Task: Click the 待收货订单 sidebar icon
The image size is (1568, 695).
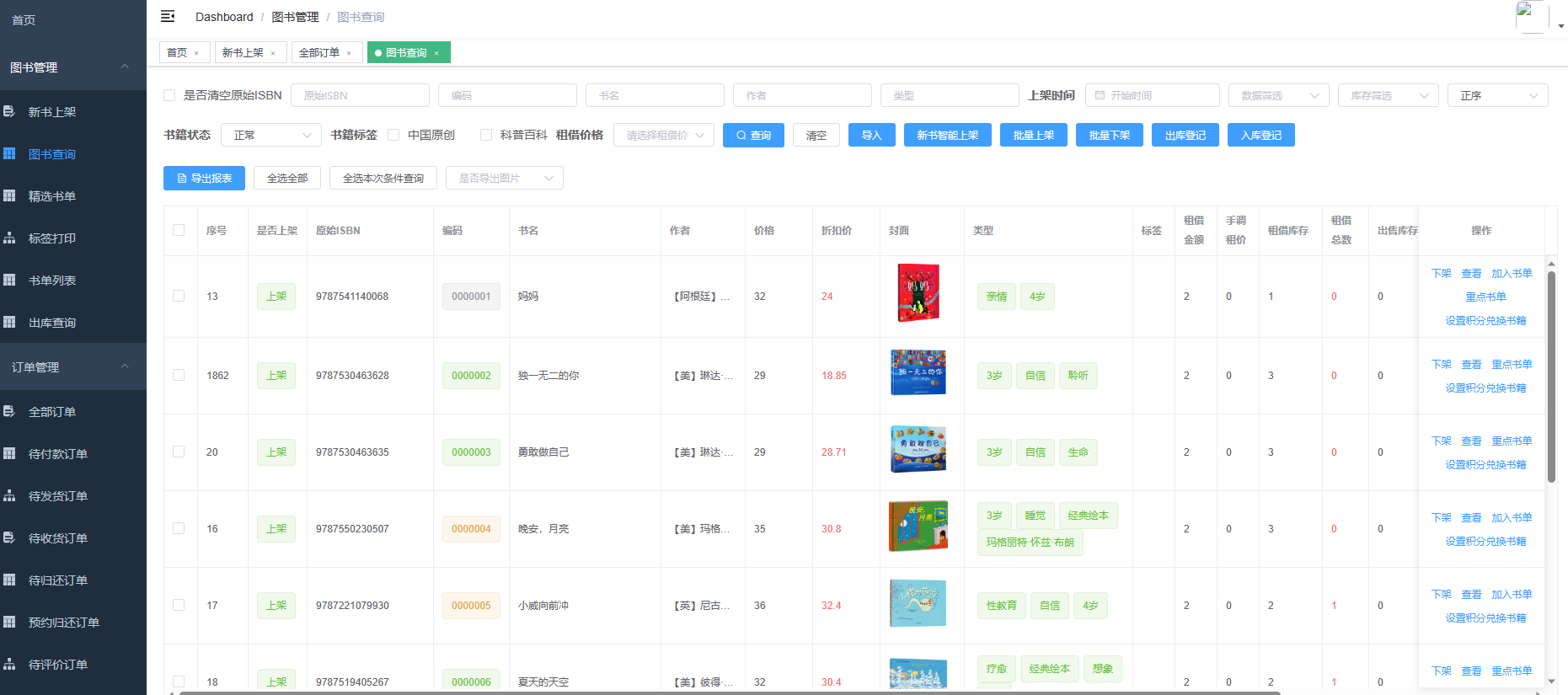Action: click(9, 537)
